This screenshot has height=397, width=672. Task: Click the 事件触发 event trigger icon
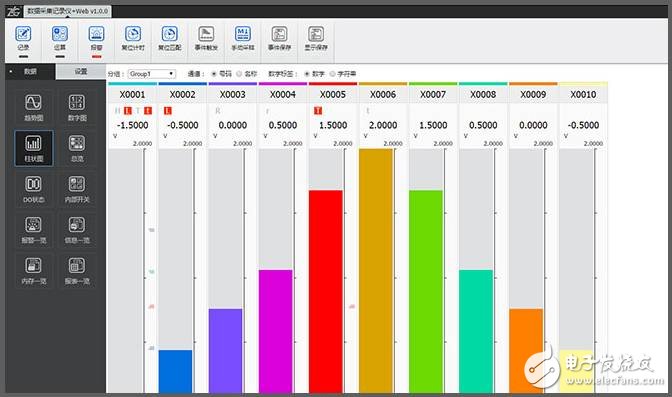[206, 34]
